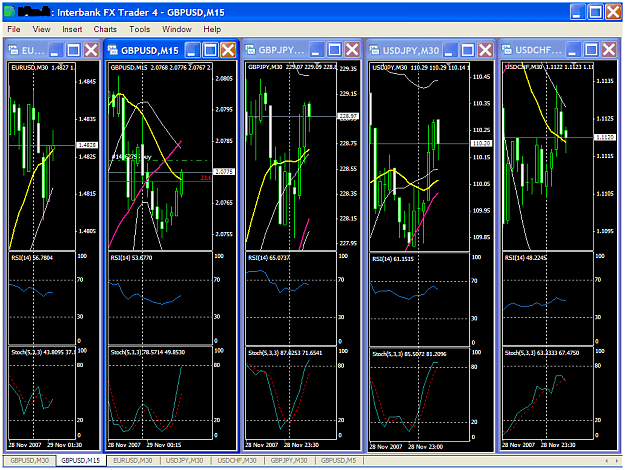This screenshot has width=625, height=470.
Task: Click the 'RSI(14) 61.1515' label in USDJPY
Action: tap(393, 259)
